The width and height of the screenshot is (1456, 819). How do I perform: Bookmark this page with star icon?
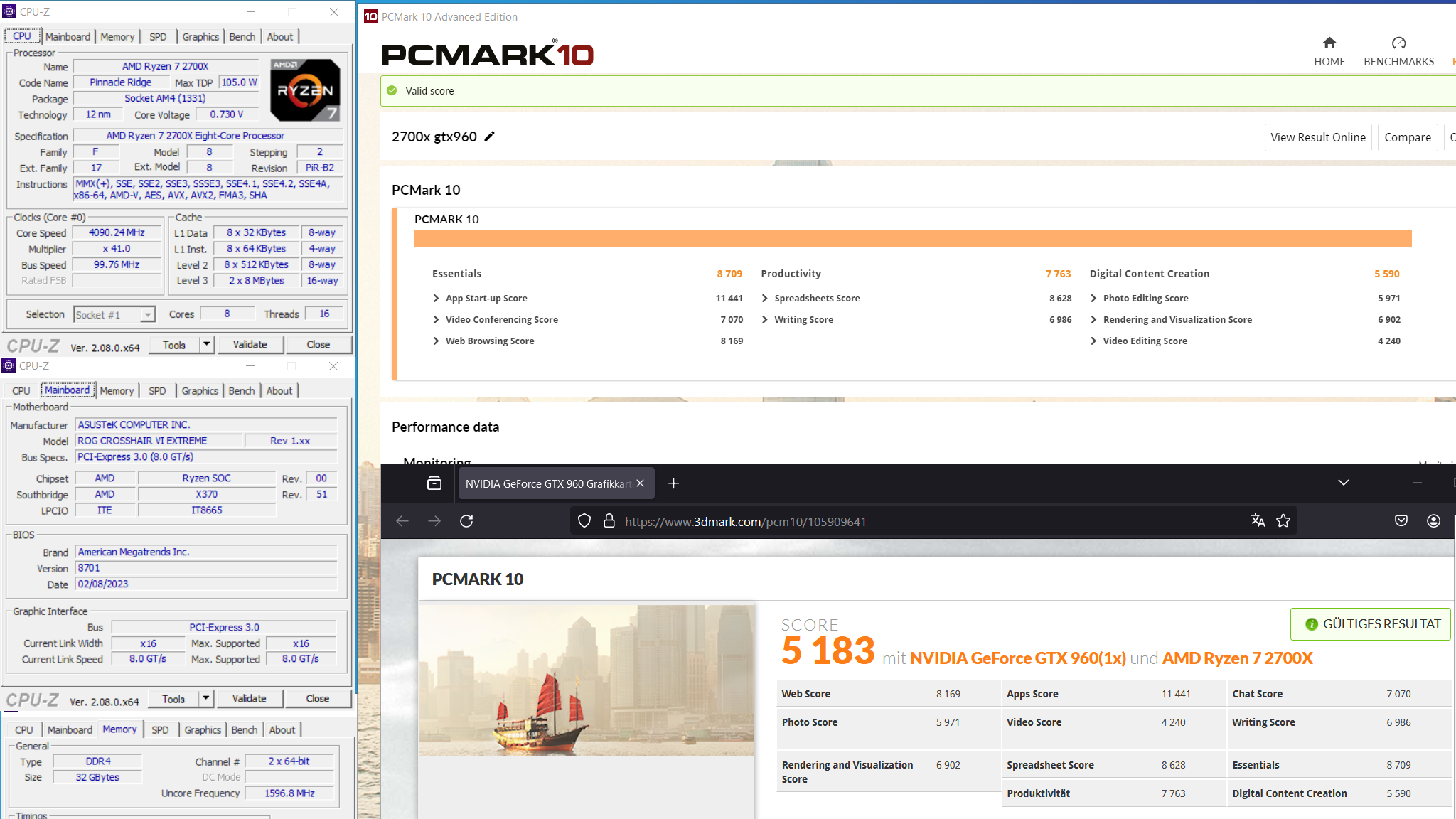coord(1283,521)
